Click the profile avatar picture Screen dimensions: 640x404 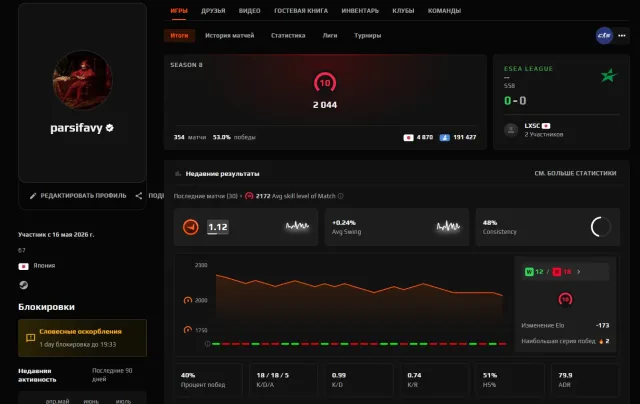tap(82, 80)
